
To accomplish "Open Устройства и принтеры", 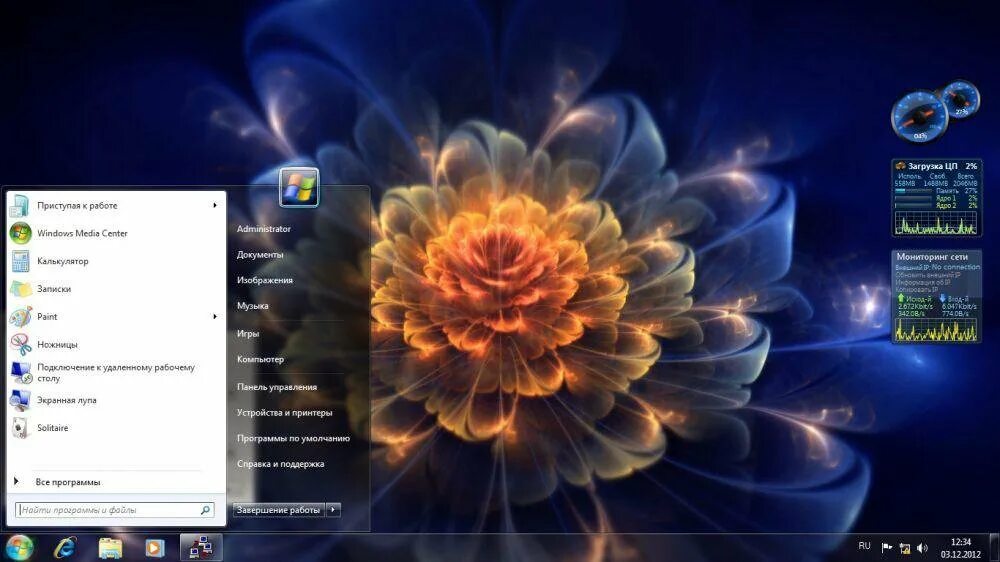I will click(284, 413).
